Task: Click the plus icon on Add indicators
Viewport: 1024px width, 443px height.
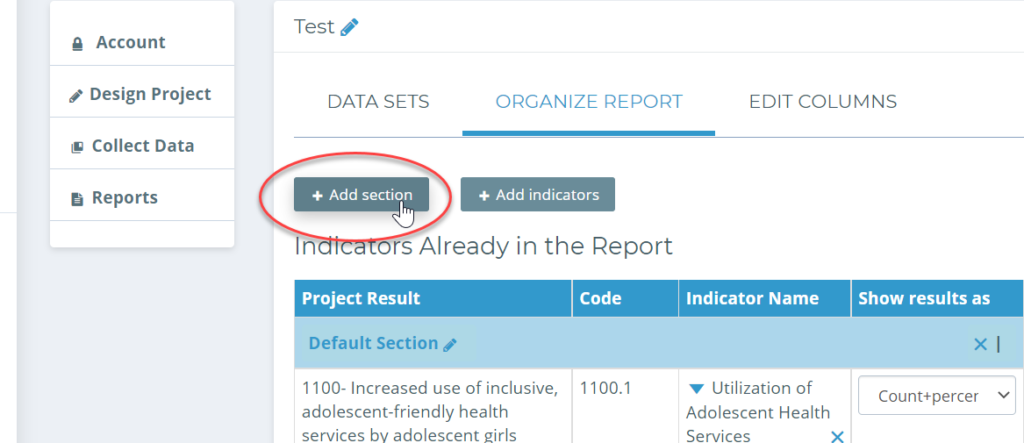Action: (485, 195)
